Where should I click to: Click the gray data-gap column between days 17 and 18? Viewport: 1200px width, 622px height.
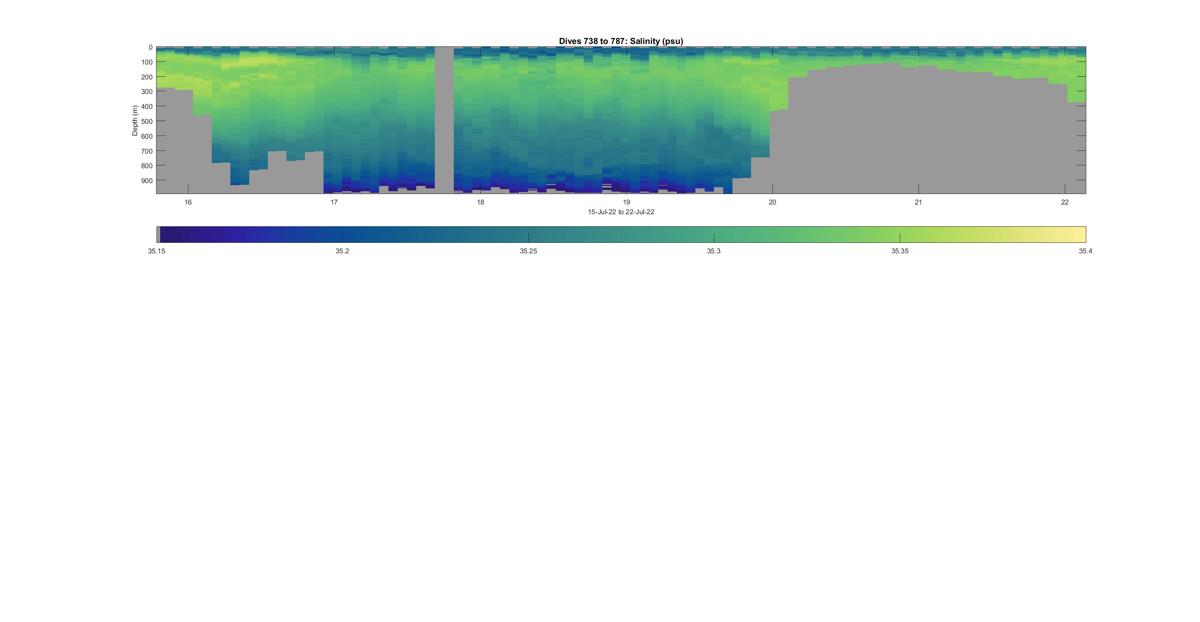click(444, 119)
